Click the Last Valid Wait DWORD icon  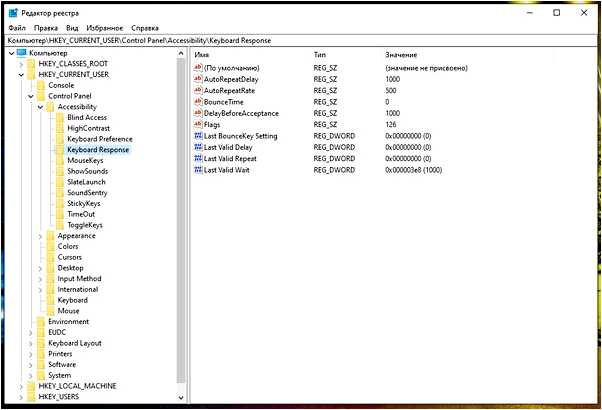click(x=197, y=170)
